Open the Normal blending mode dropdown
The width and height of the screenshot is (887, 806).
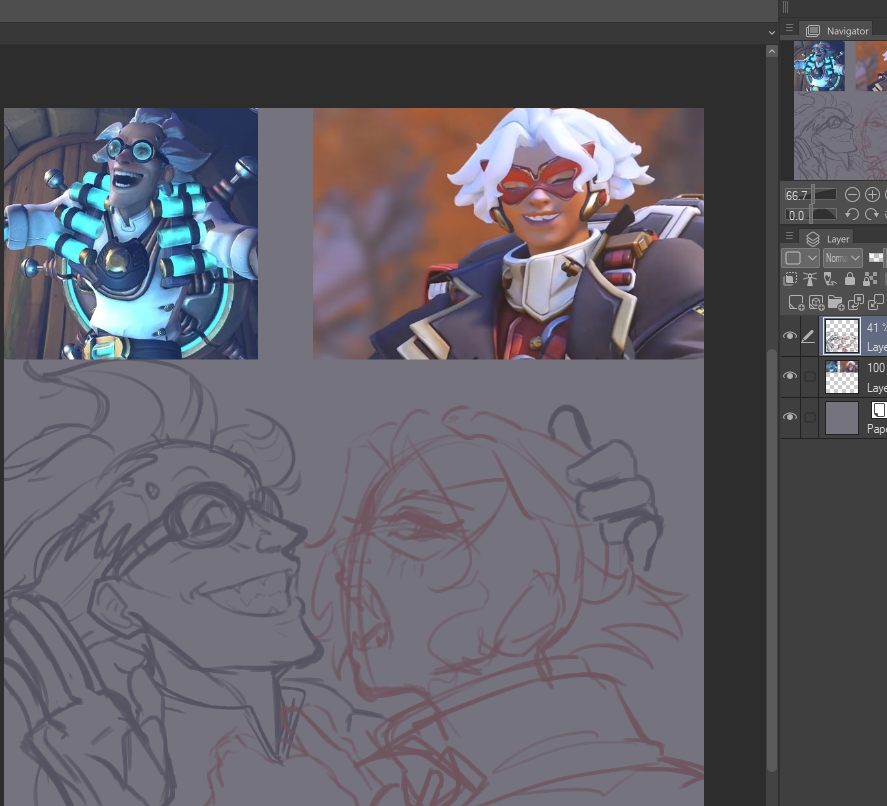pyautogui.click(x=842, y=258)
